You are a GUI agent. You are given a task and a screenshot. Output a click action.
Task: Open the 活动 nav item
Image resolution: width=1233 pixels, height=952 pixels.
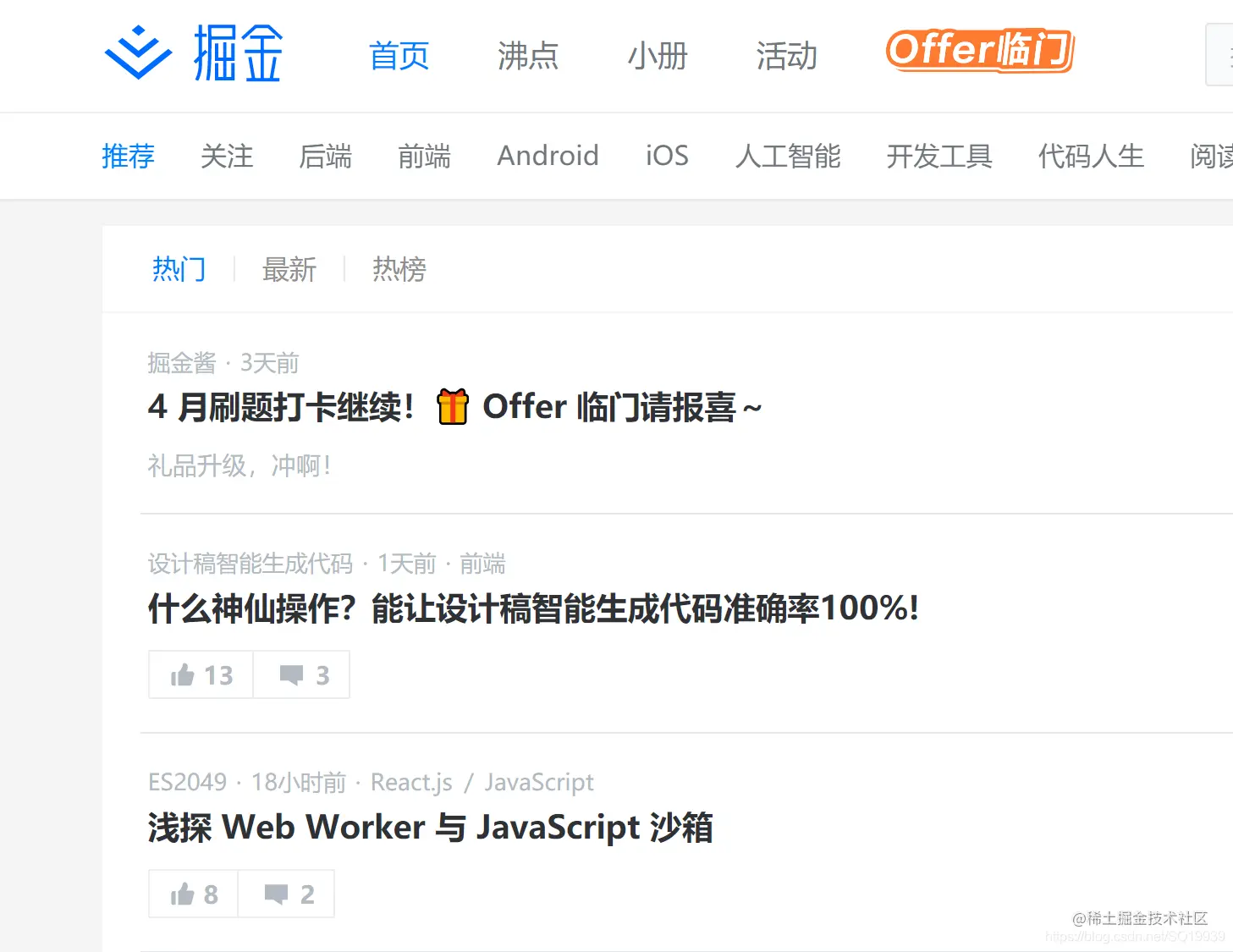(786, 56)
